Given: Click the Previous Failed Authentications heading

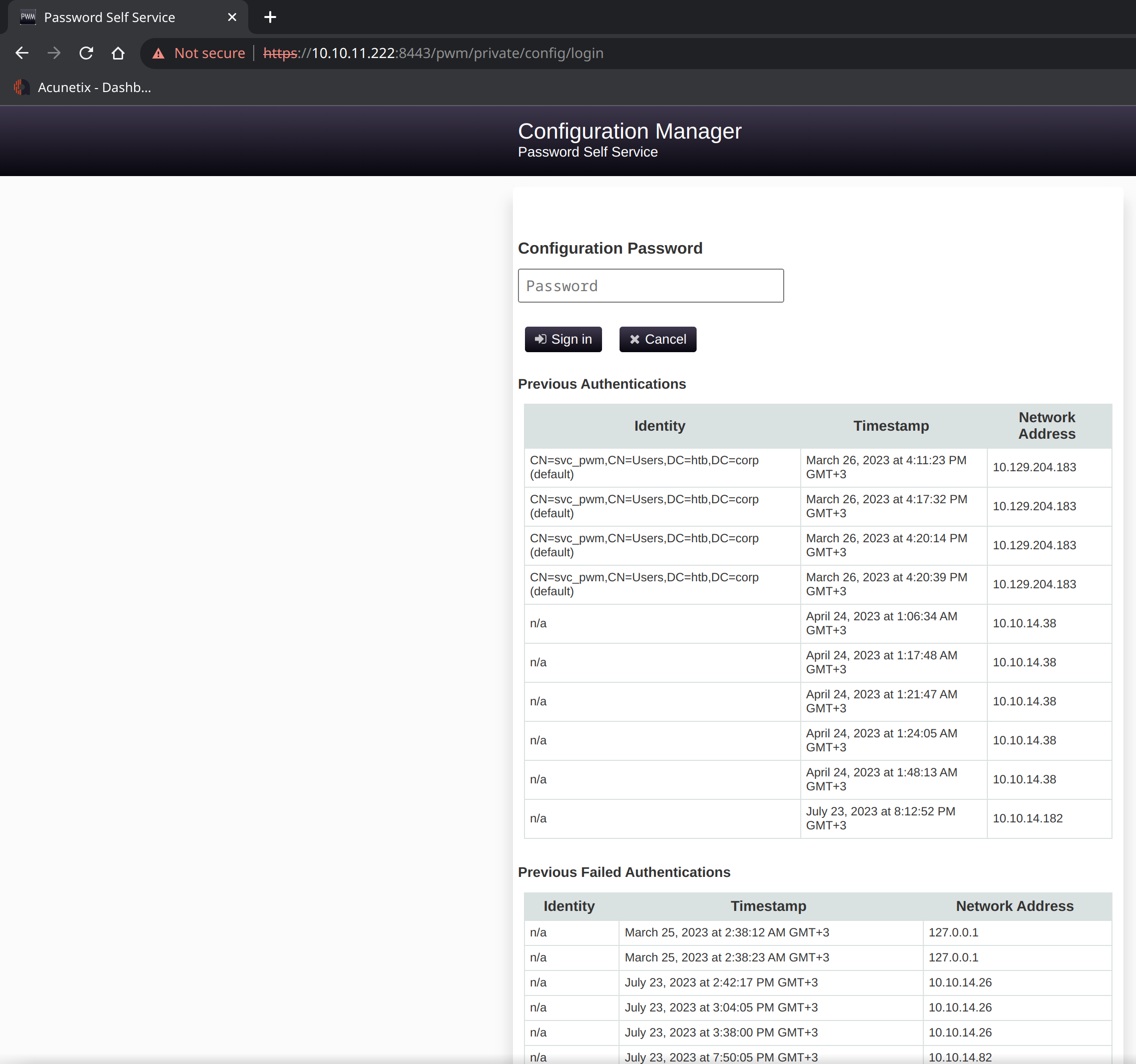Looking at the screenshot, I should [x=624, y=872].
